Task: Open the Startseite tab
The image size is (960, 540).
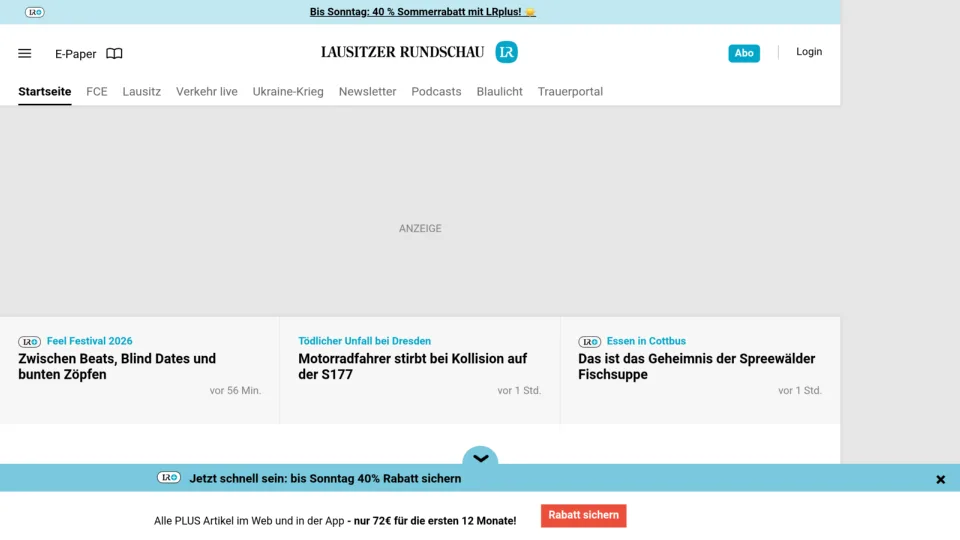Action: click(x=45, y=91)
